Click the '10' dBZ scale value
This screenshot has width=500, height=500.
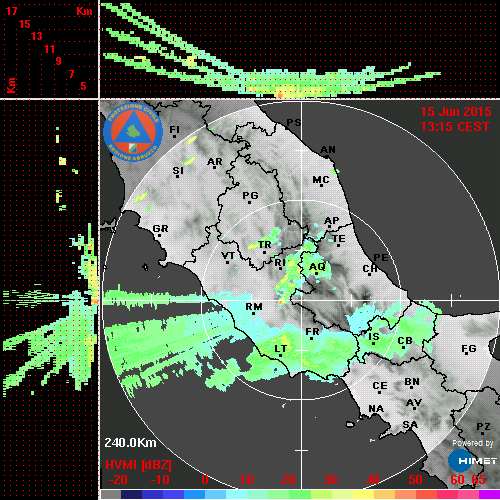pos(247,480)
